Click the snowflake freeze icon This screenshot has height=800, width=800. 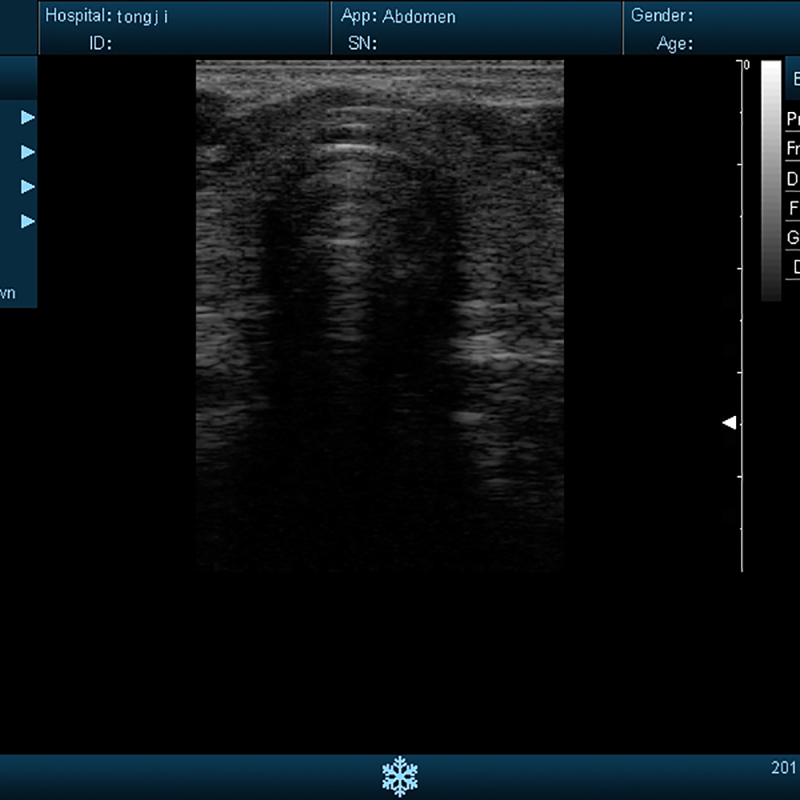399,776
